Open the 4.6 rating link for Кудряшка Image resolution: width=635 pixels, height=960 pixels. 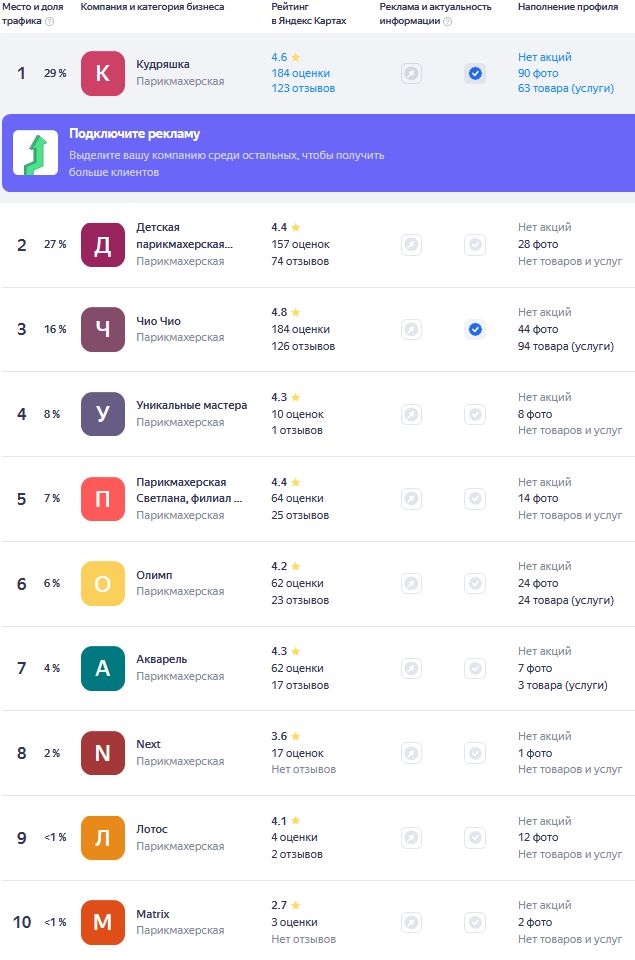pos(285,57)
